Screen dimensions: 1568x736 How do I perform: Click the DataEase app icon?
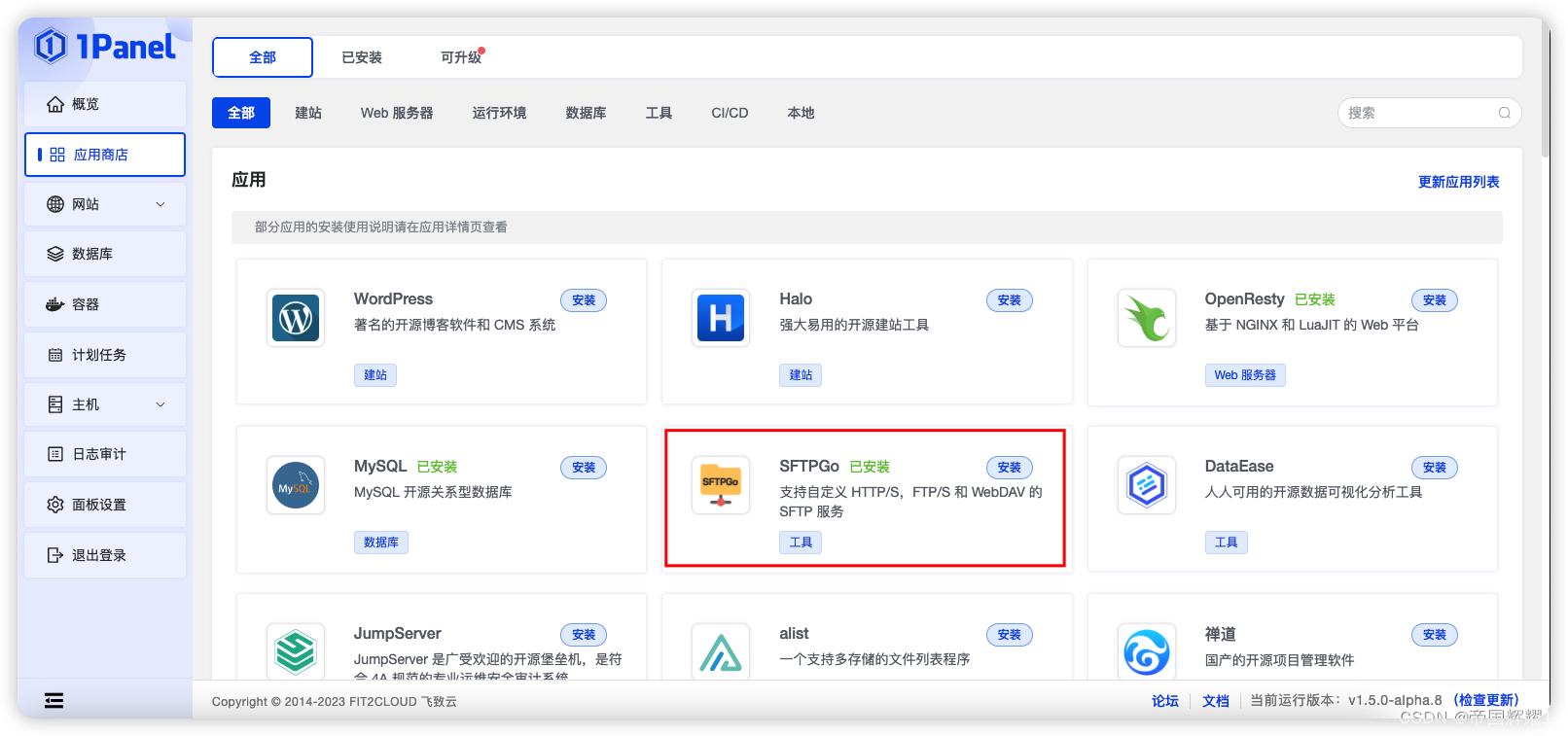click(1147, 485)
